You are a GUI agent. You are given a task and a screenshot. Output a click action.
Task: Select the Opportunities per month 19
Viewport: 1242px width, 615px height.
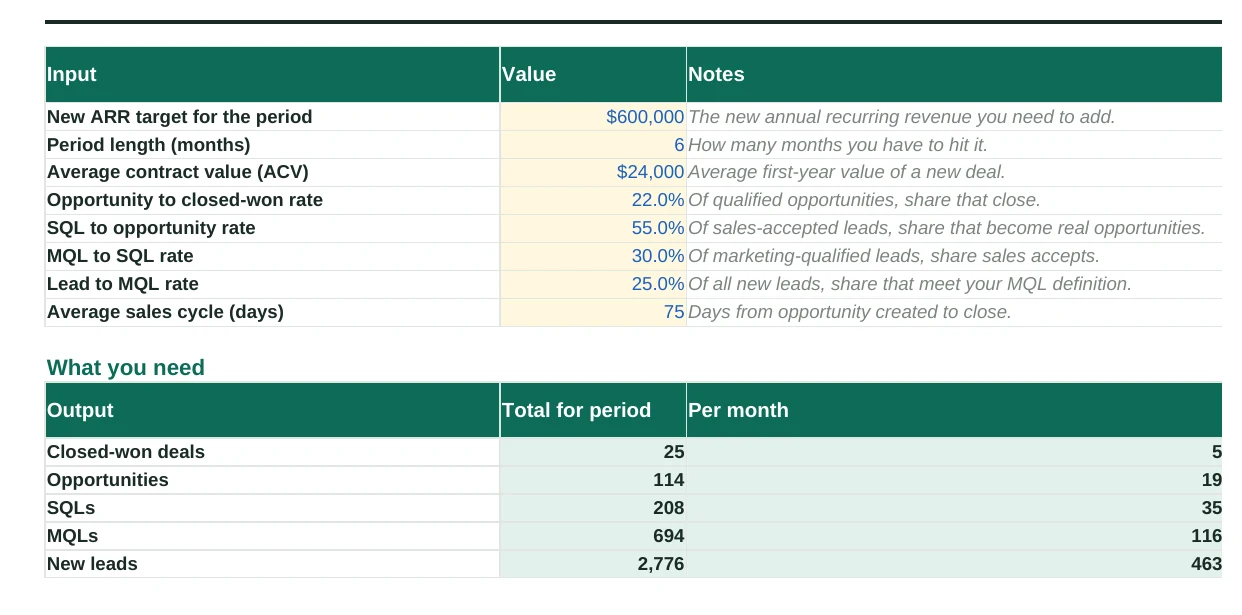coord(955,480)
